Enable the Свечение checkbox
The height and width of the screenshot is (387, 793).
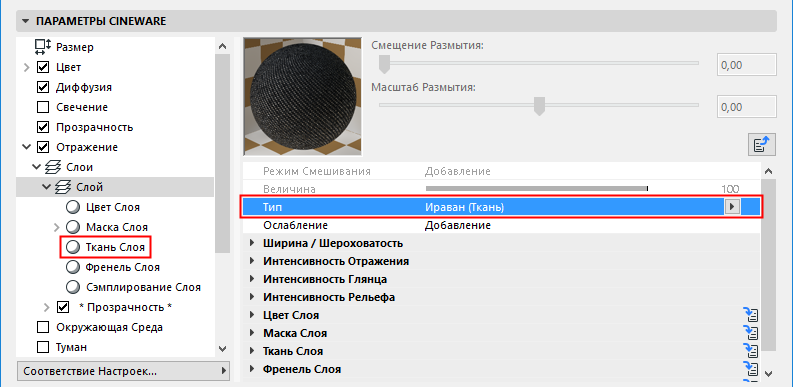click(43, 107)
